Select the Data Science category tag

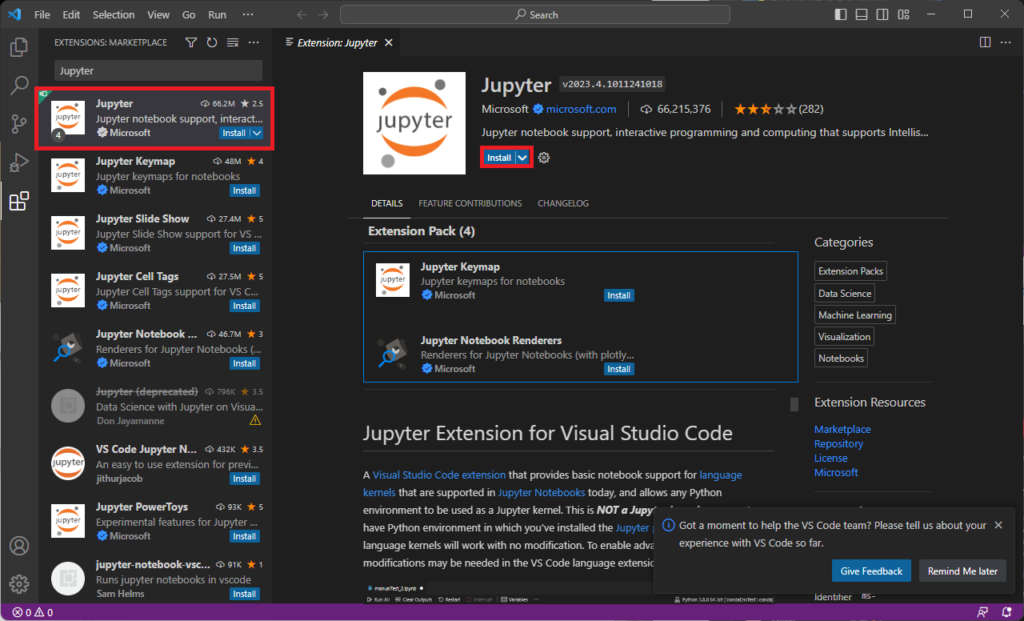click(844, 293)
